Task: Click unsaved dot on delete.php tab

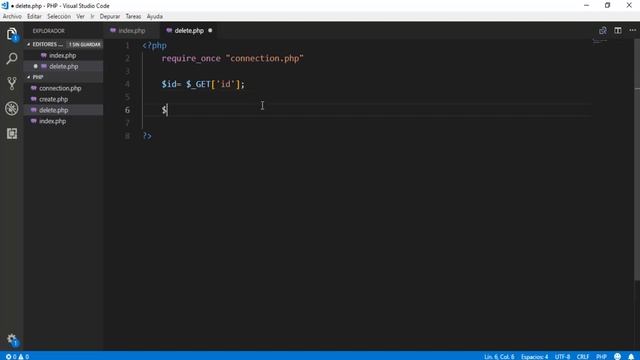Action: point(210,31)
